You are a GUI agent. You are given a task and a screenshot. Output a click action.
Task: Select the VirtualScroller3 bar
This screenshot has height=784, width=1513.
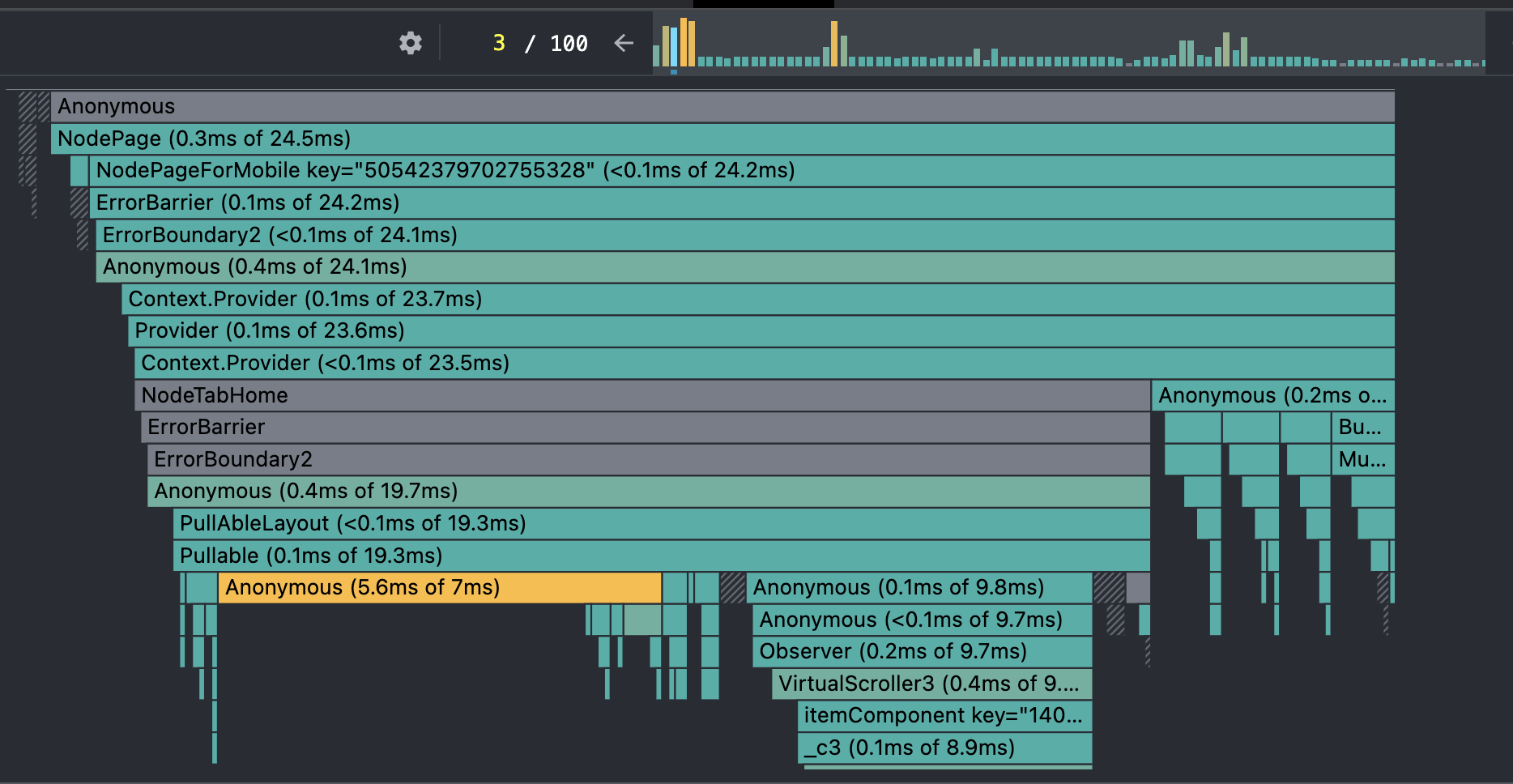click(932, 684)
